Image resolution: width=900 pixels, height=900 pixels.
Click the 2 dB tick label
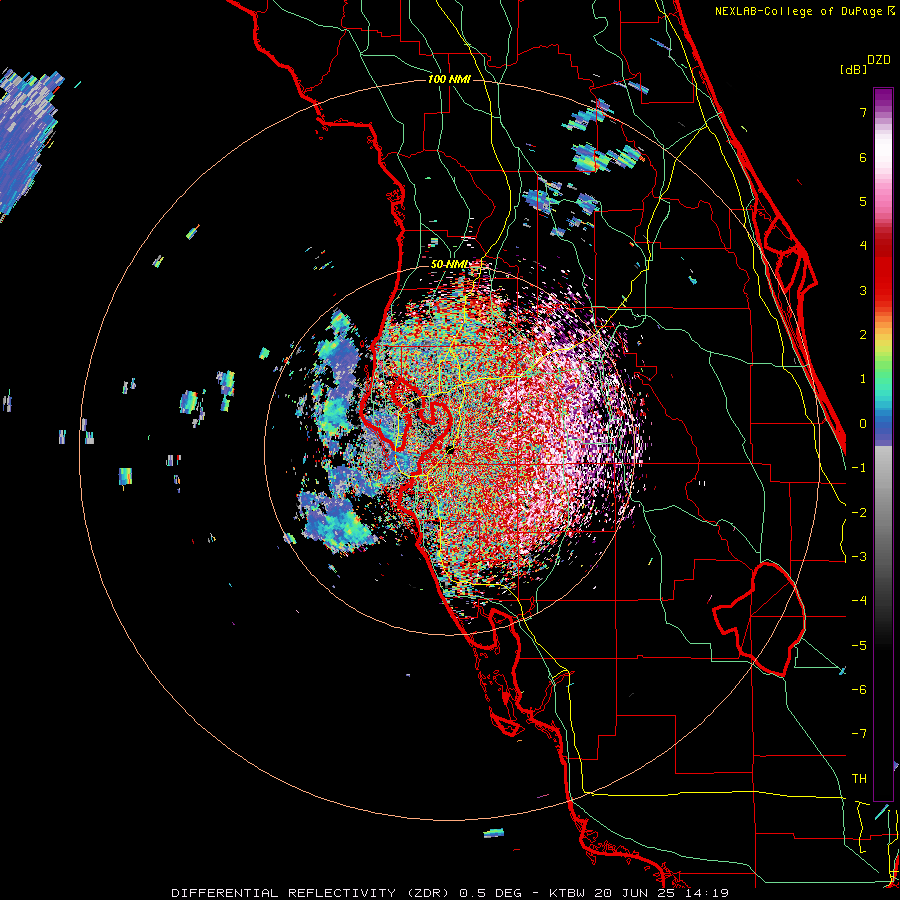pyautogui.click(x=863, y=335)
